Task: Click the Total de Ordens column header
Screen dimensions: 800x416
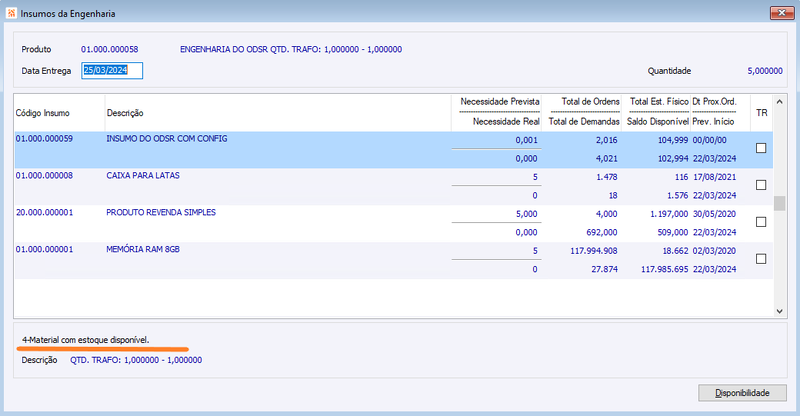Action: coord(590,102)
